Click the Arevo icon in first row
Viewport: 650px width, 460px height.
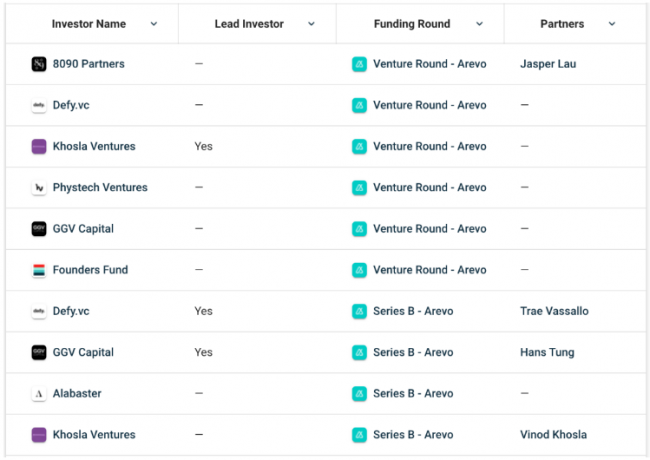coord(360,64)
